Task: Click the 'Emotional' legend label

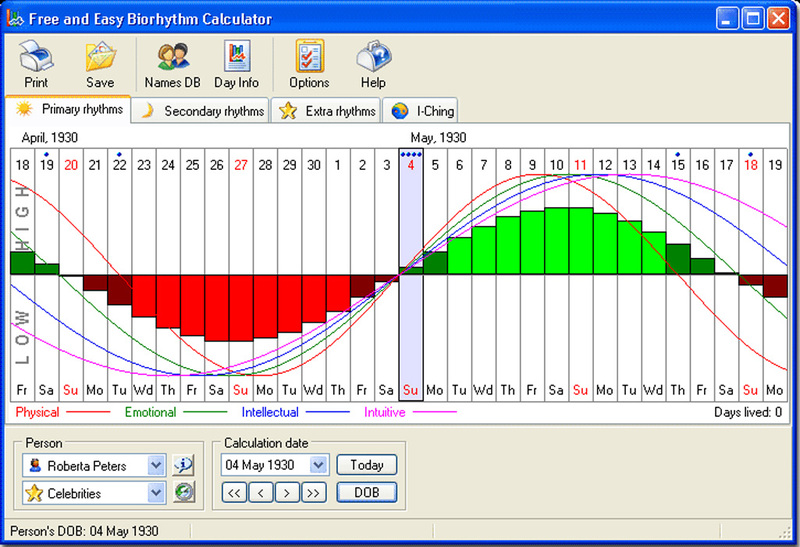Action: (151, 412)
